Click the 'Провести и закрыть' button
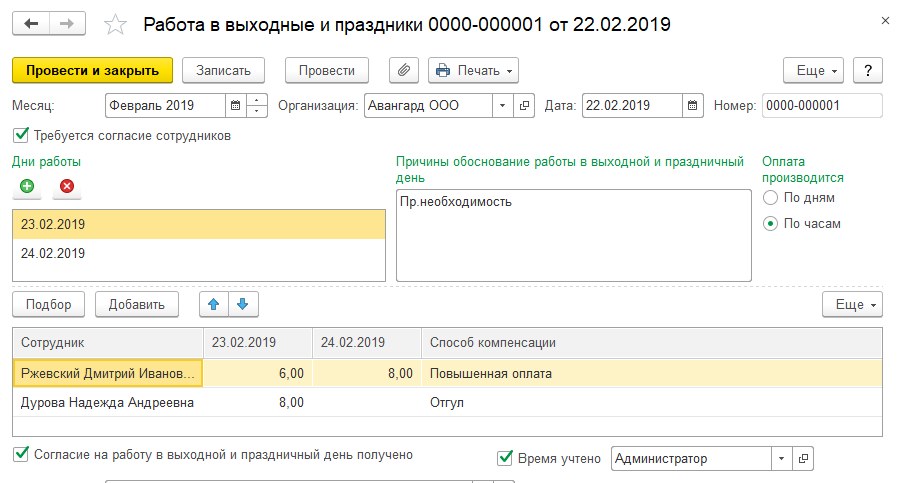 tap(92, 71)
